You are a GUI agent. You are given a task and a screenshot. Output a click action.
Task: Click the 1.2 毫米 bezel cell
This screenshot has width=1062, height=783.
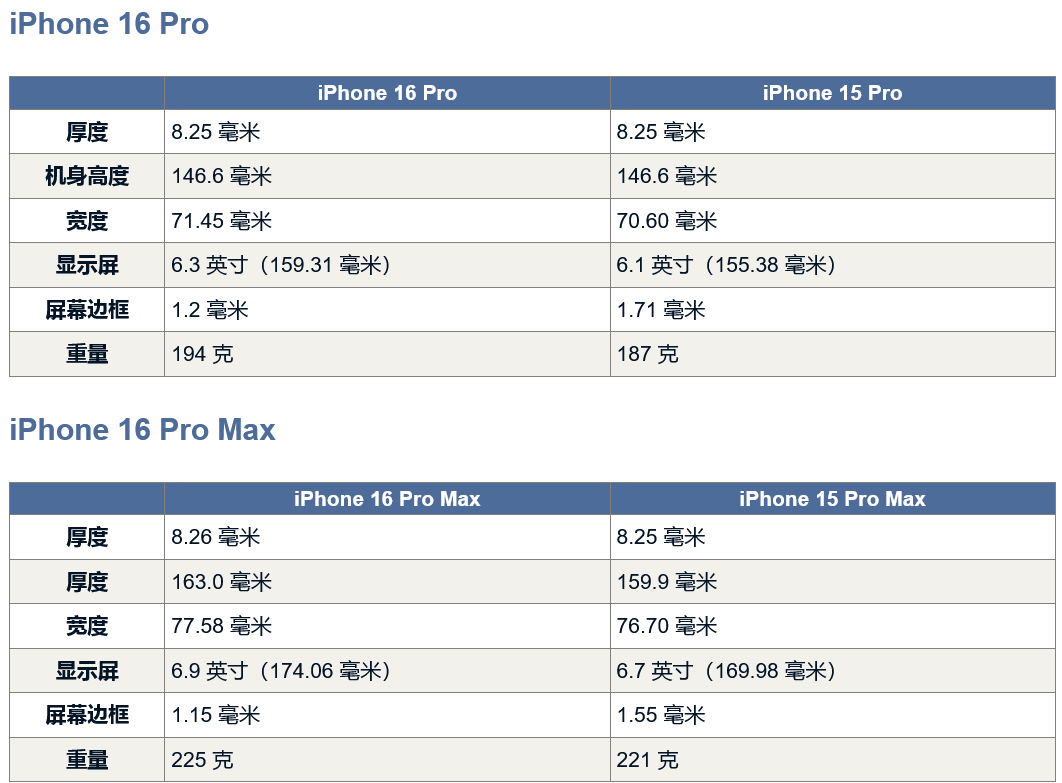387,310
